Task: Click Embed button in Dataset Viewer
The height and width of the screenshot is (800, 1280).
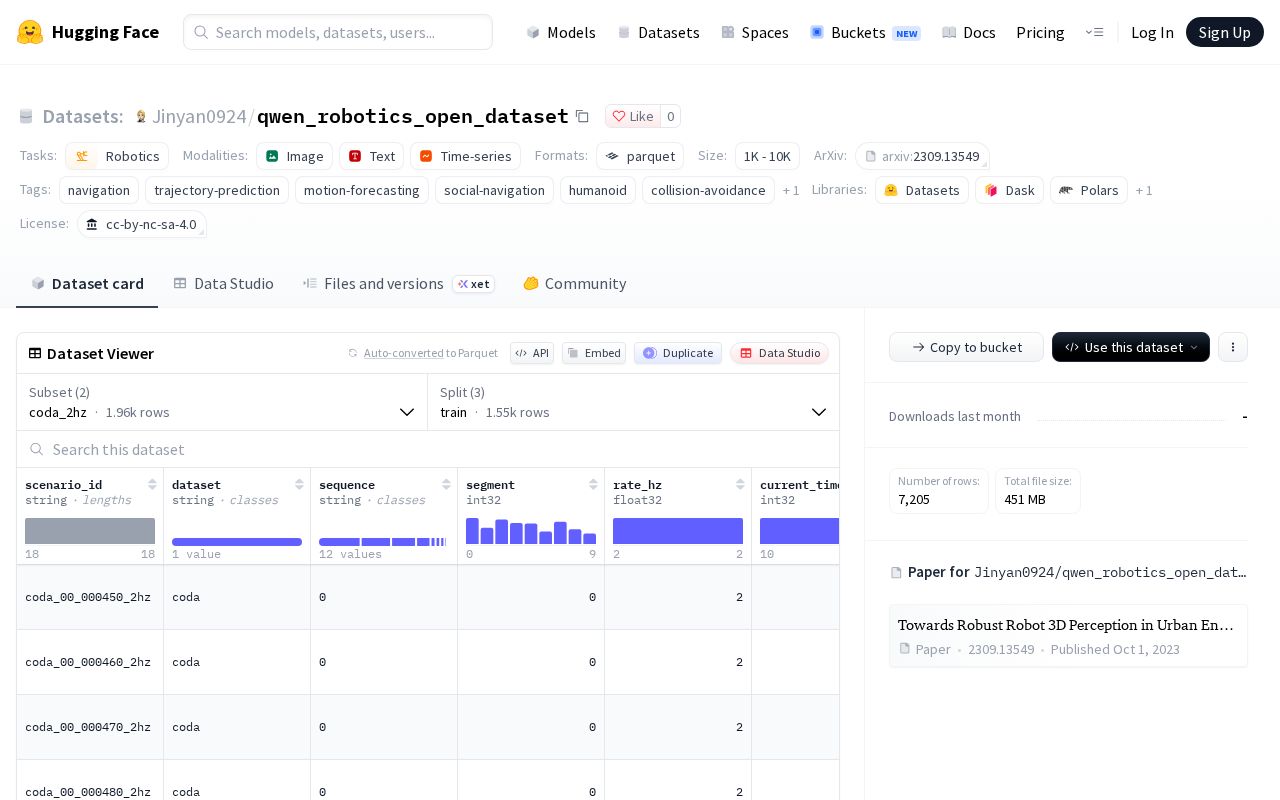Action: coord(594,353)
